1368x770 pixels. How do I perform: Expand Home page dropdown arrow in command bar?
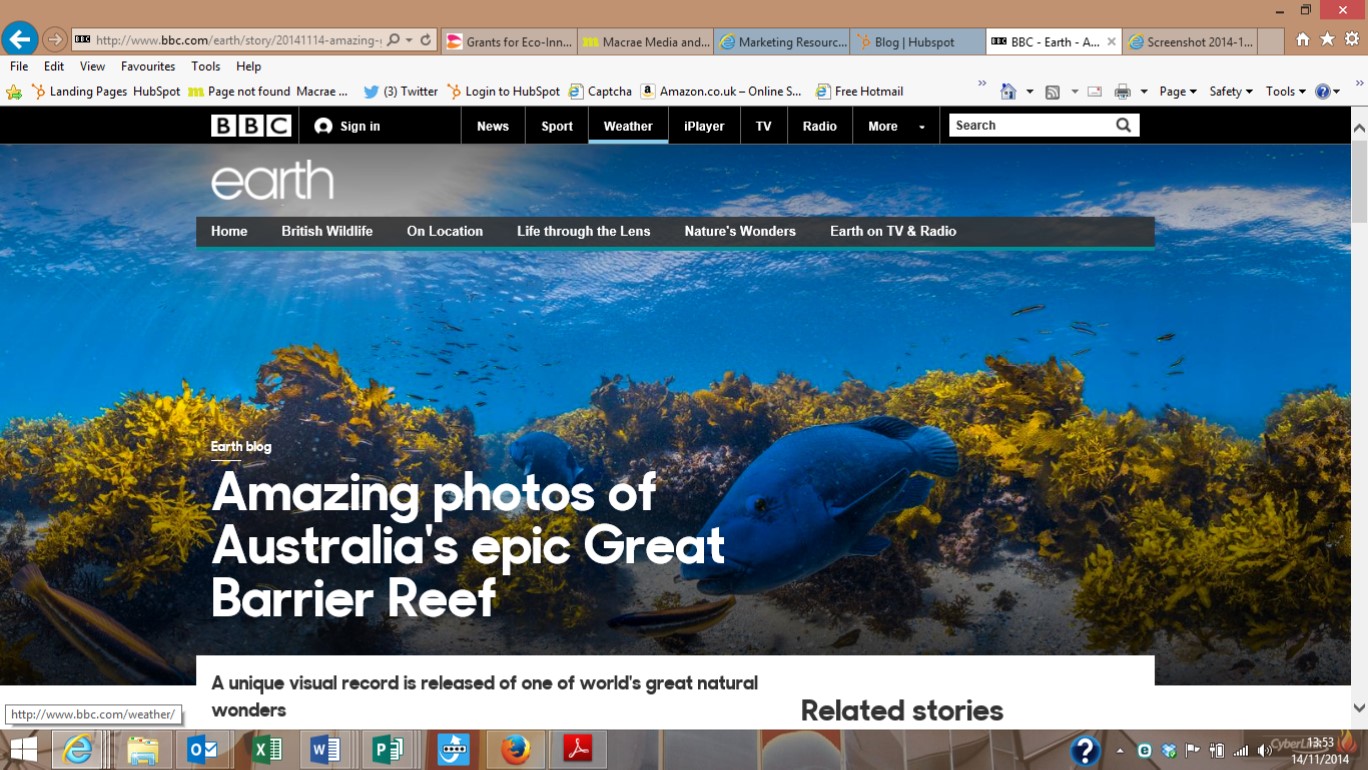pyautogui.click(x=1029, y=92)
